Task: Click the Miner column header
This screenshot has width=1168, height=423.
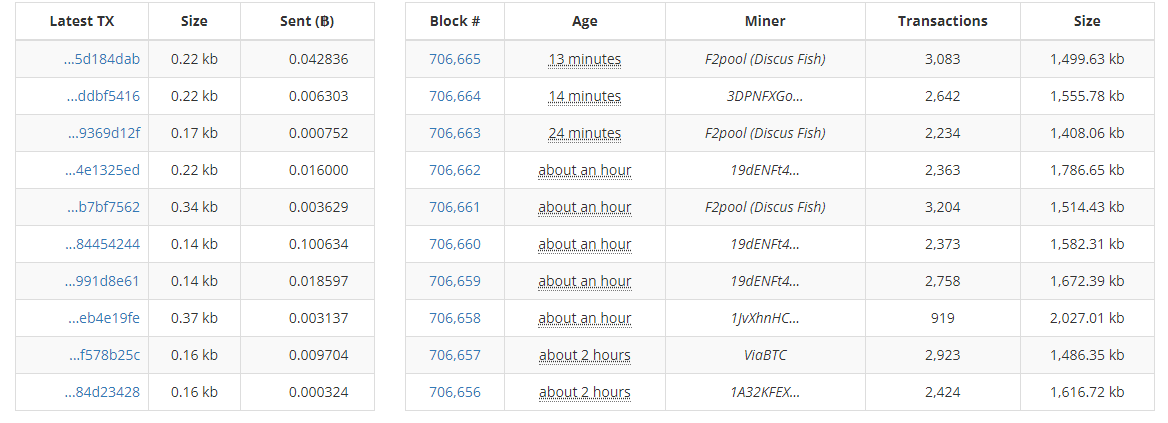Action: coord(765,21)
